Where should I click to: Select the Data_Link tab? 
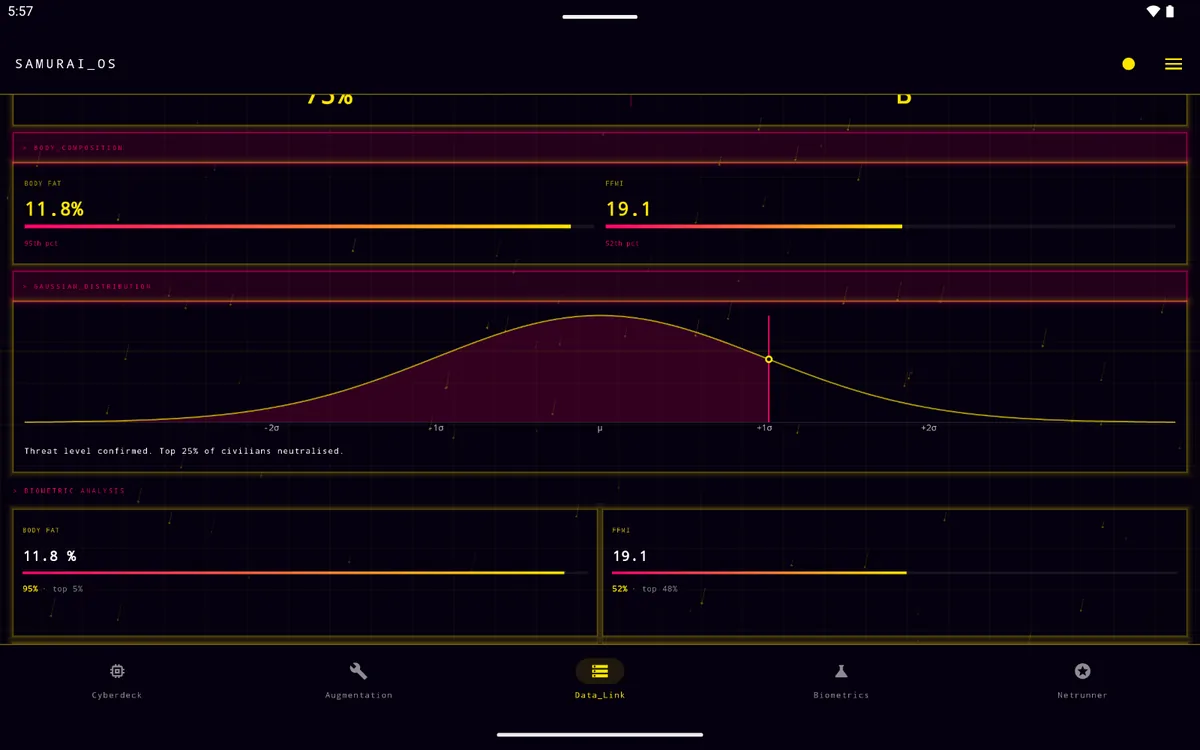point(600,681)
